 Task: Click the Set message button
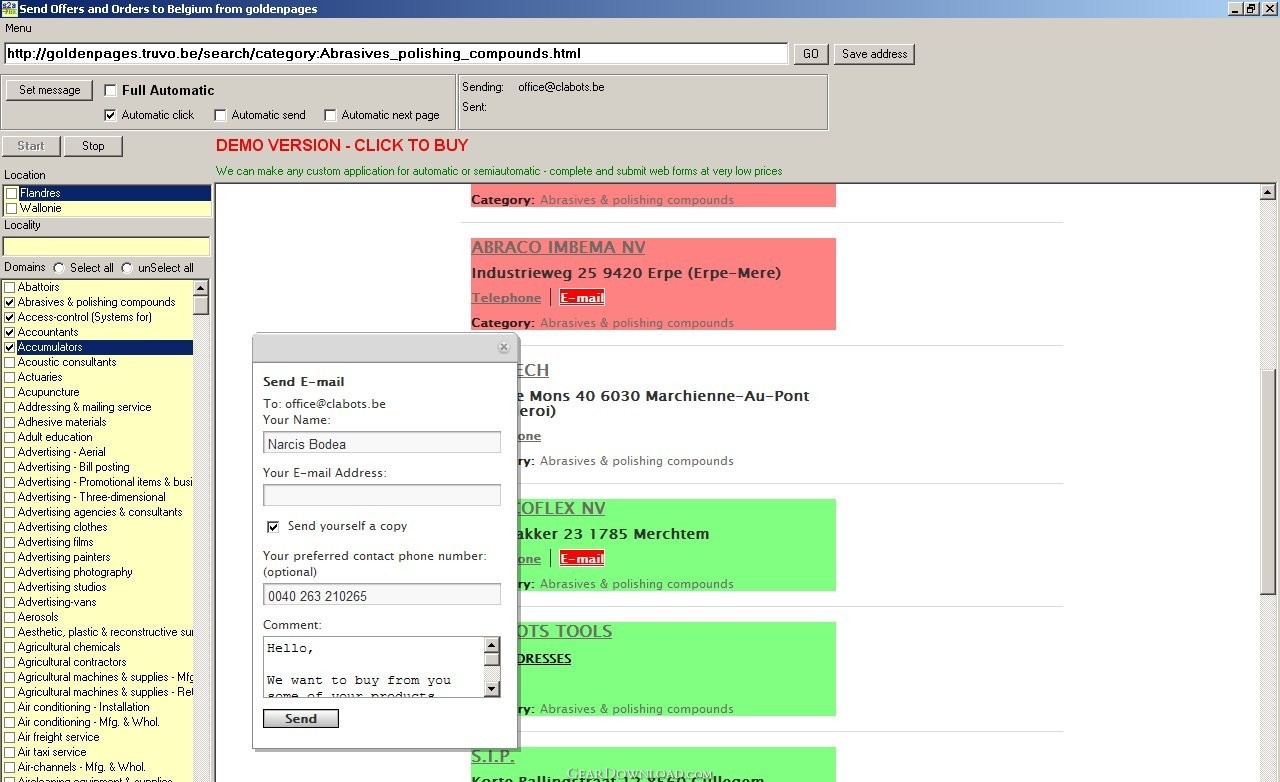point(49,90)
